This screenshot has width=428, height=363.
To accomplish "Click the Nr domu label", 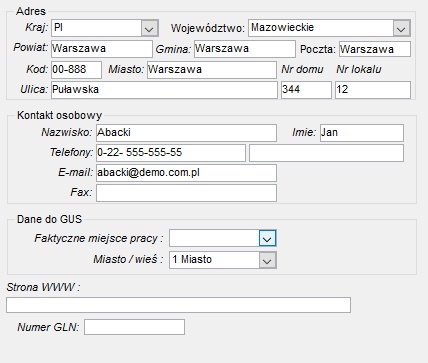I will tap(302, 69).
